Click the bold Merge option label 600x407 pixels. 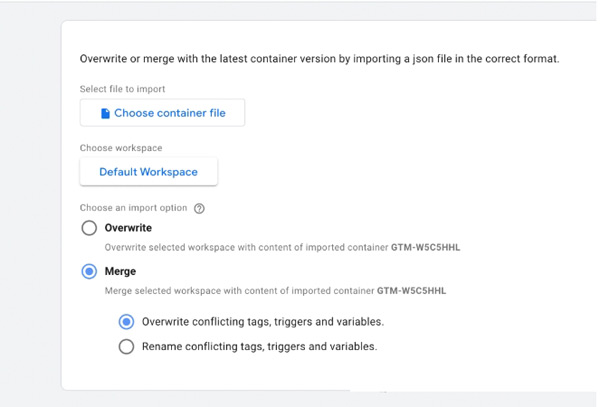(x=120, y=271)
